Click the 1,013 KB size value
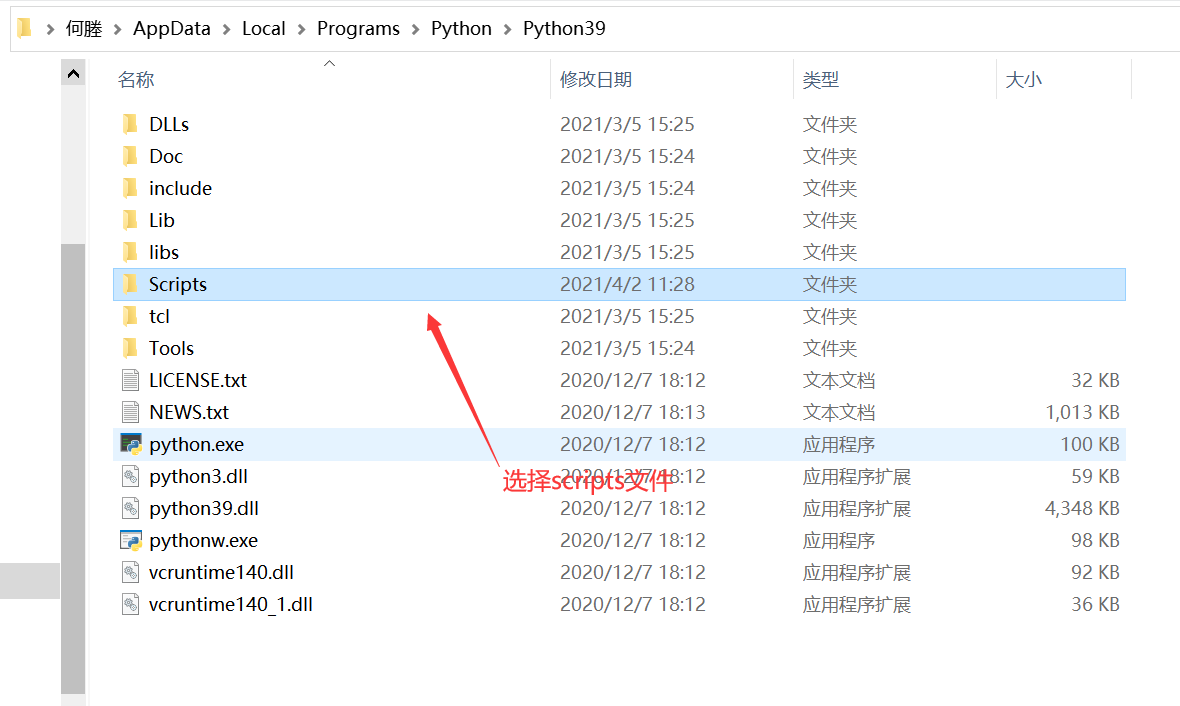1180x706 pixels. 1082,412
